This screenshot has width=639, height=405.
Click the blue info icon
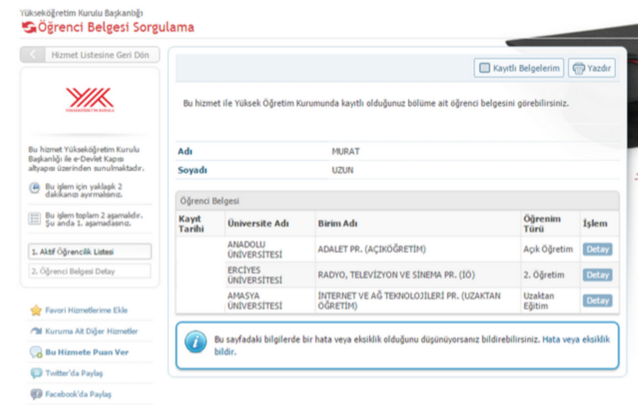click(x=196, y=341)
